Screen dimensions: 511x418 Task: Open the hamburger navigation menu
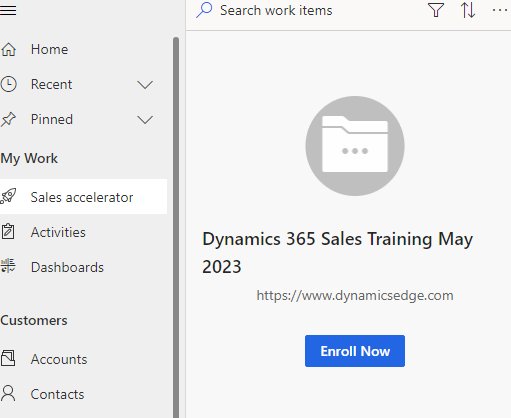pyautogui.click(x=8, y=10)
